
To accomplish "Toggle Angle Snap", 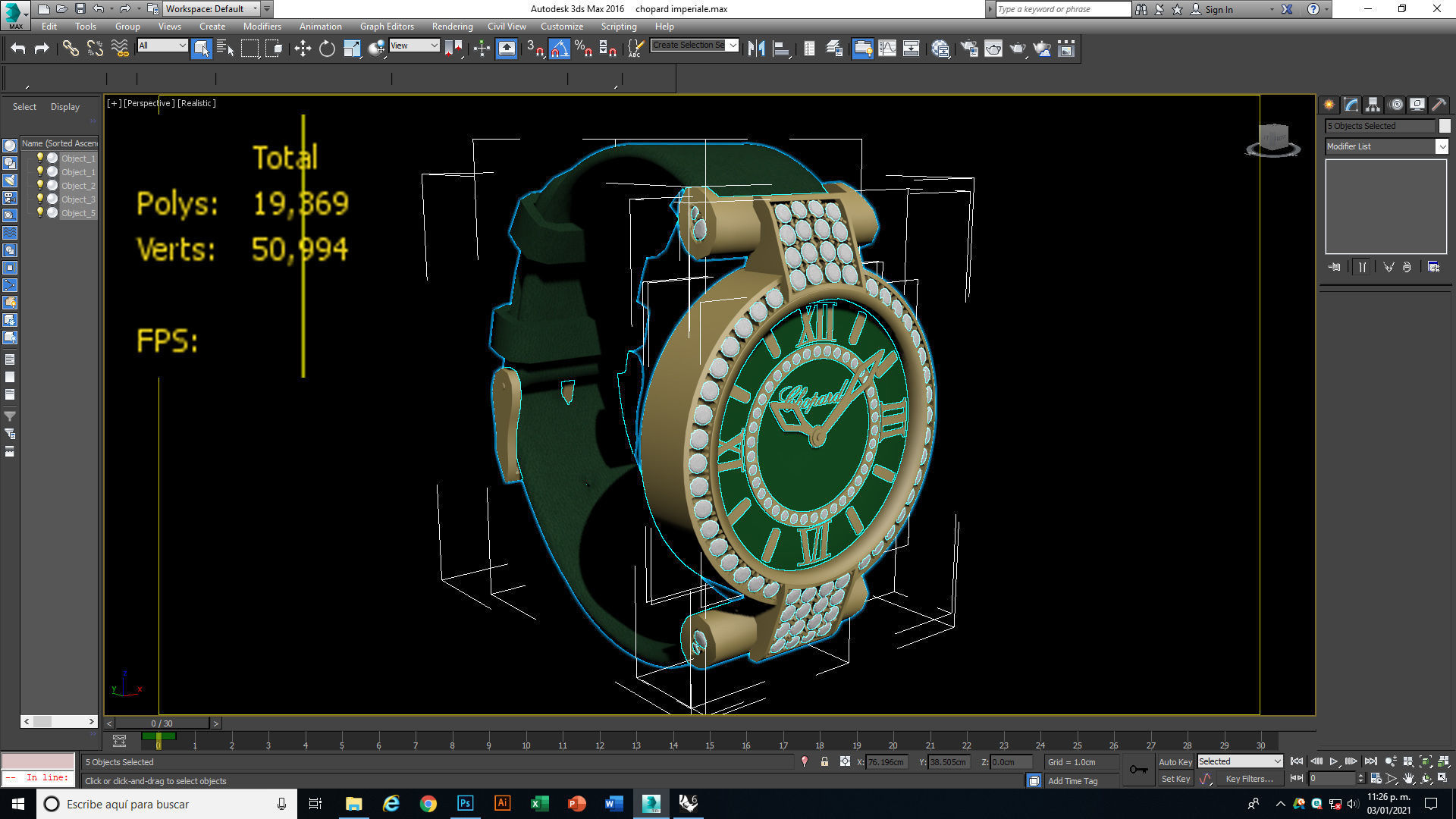I will (x=559, y=49).
